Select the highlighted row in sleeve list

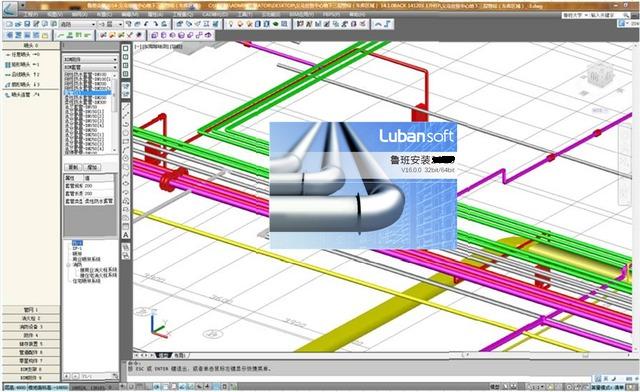[87, 93]
